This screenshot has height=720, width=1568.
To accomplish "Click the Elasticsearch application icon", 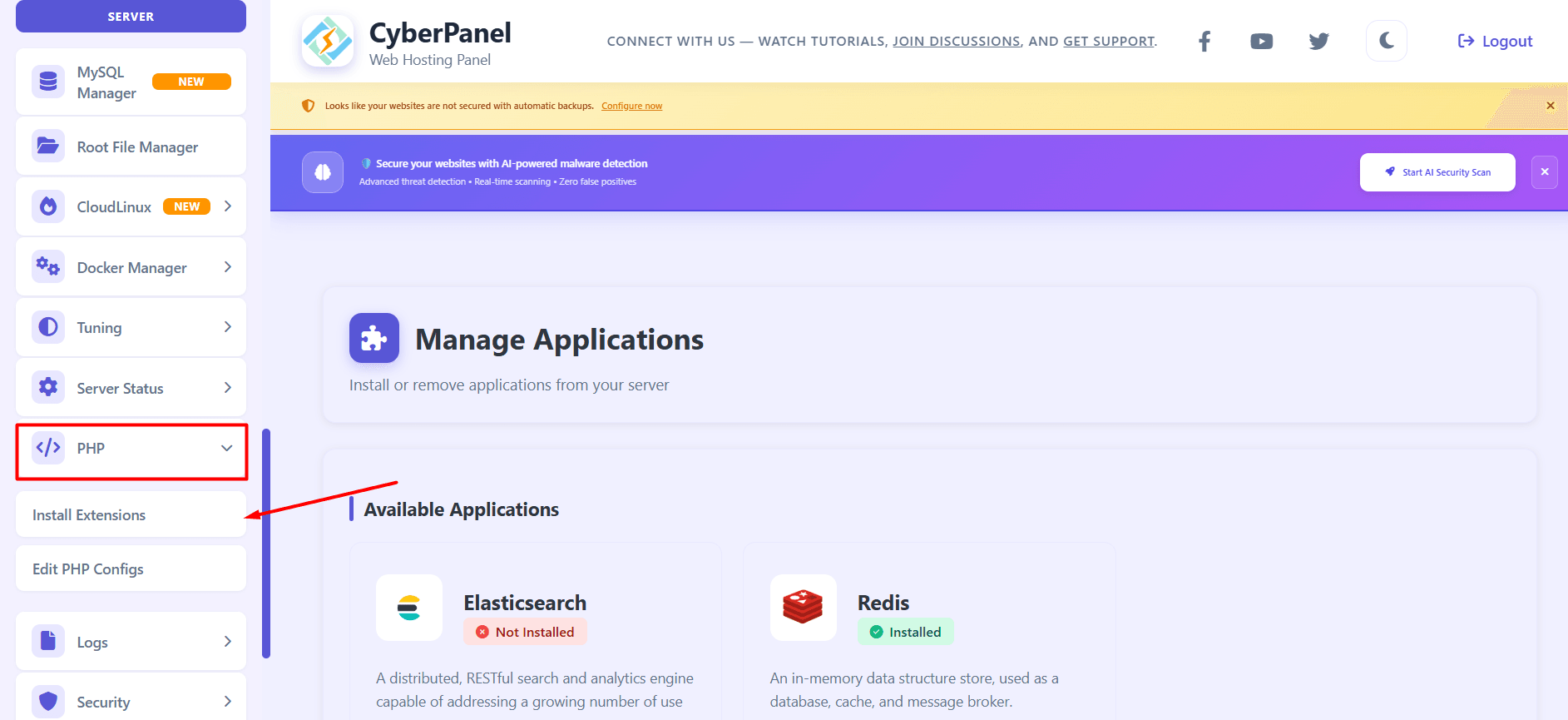I will point(408,608).
